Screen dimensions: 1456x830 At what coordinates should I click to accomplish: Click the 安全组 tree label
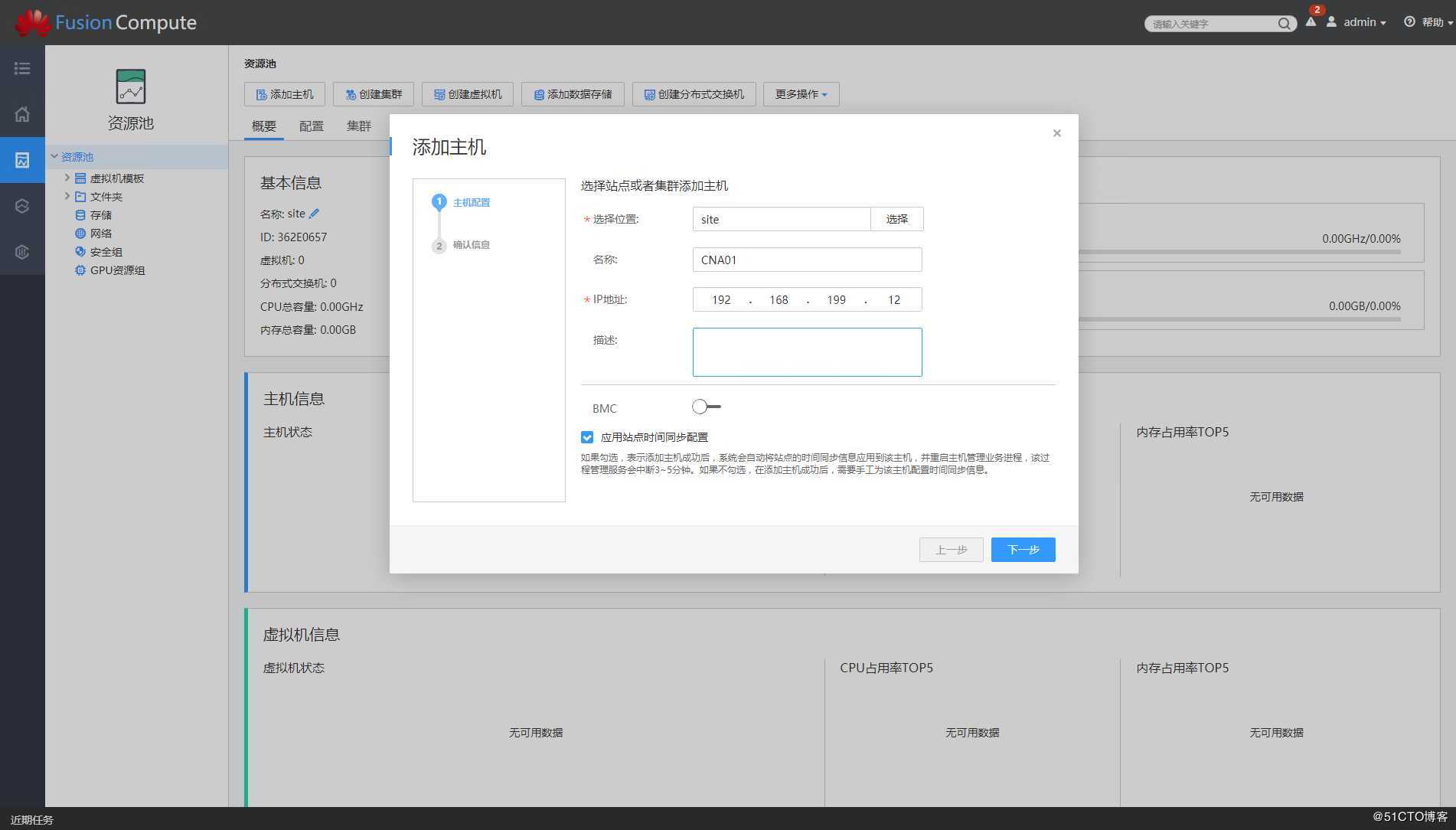click(106, 252)
